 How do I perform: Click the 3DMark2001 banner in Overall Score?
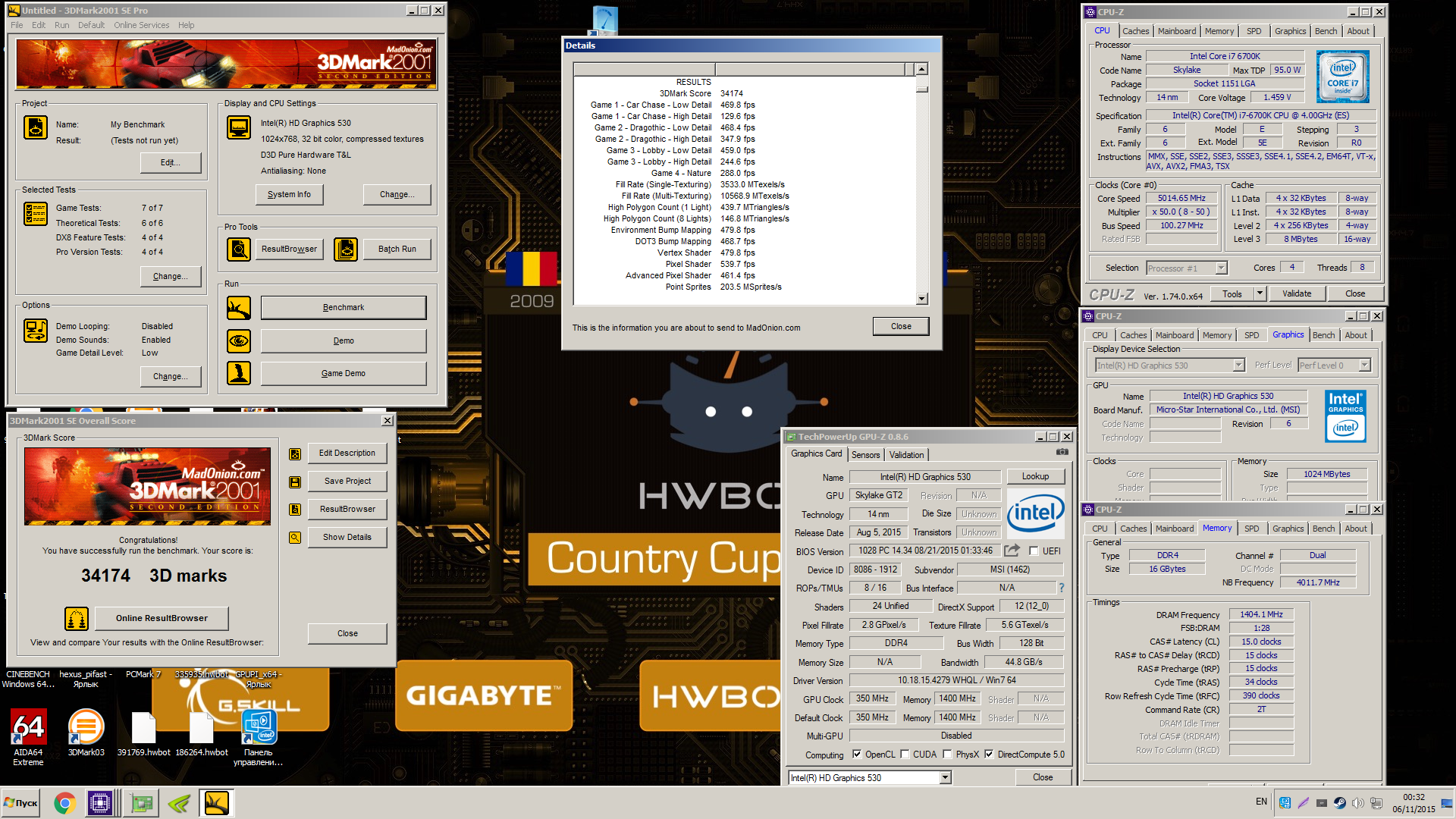tap(147, 486)
